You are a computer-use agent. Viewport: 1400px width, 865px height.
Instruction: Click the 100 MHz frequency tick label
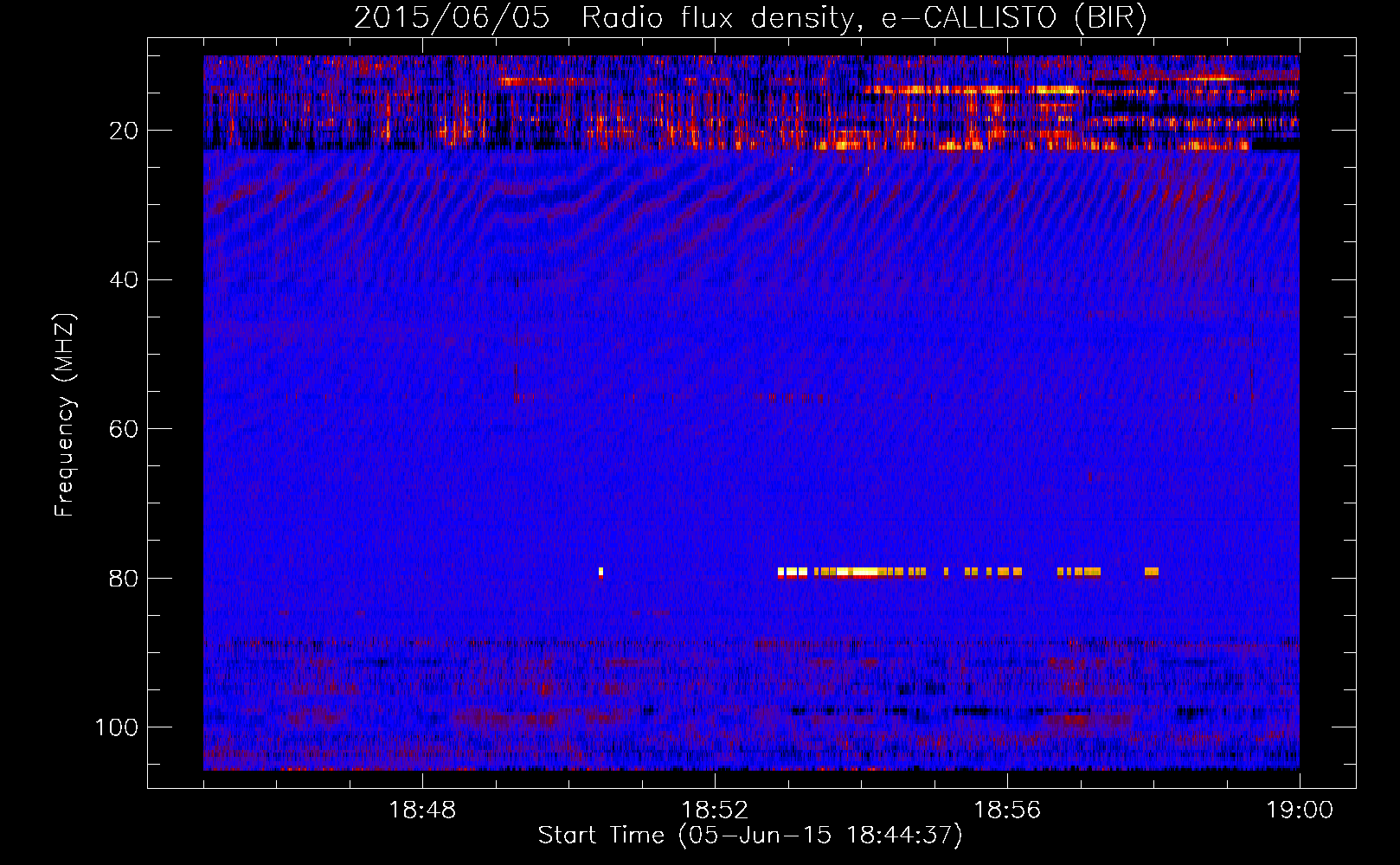coord(117,727)
